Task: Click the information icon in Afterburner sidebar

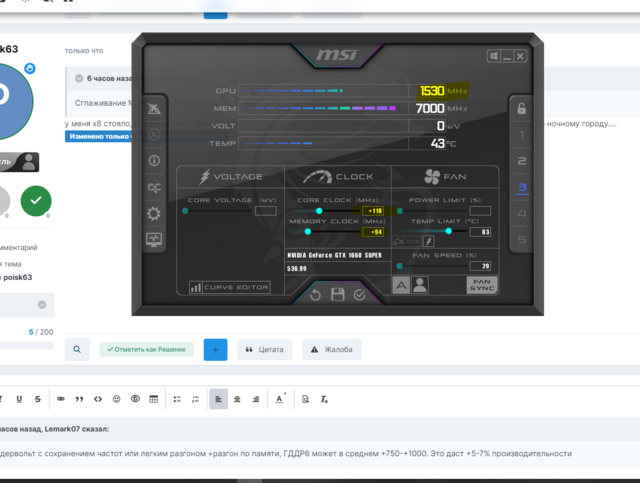Action: pyautogui.click(x=153, y=160)
